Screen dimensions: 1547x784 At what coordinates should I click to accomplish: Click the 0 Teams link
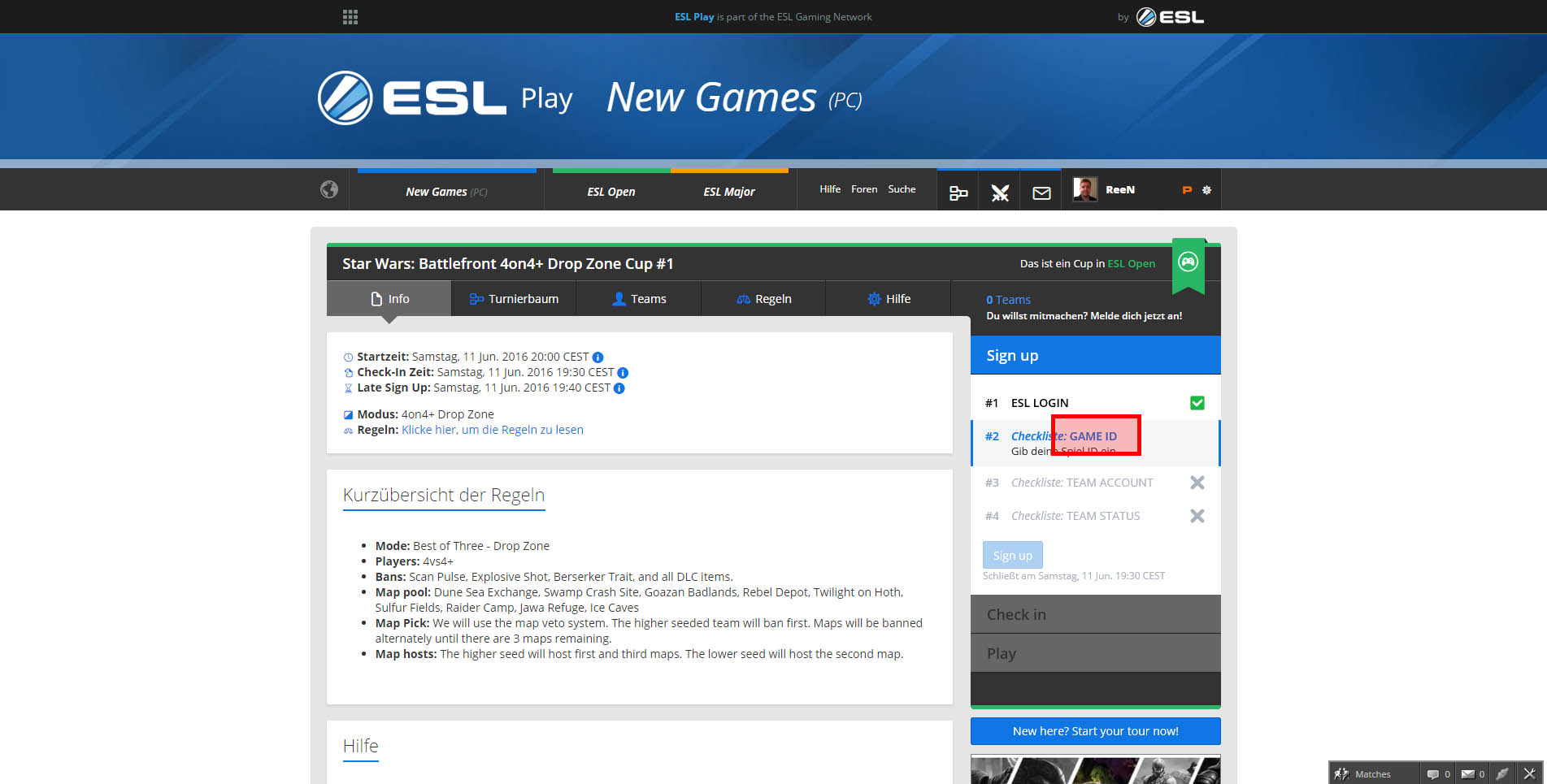[1008, 300]
